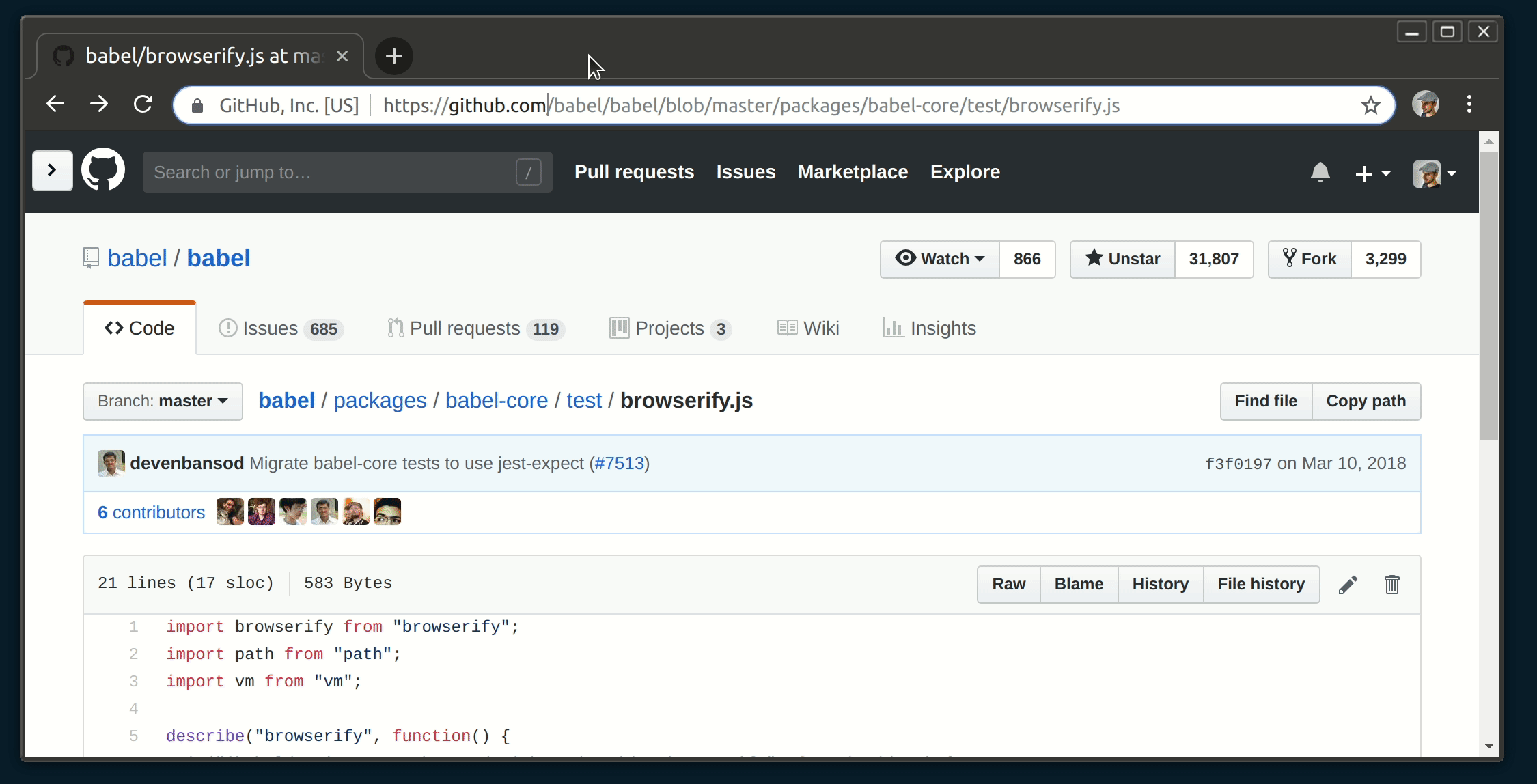1537x784 pixels.
Task: Click the GitHub Octocat logo
Action: [x=103, y=171]
